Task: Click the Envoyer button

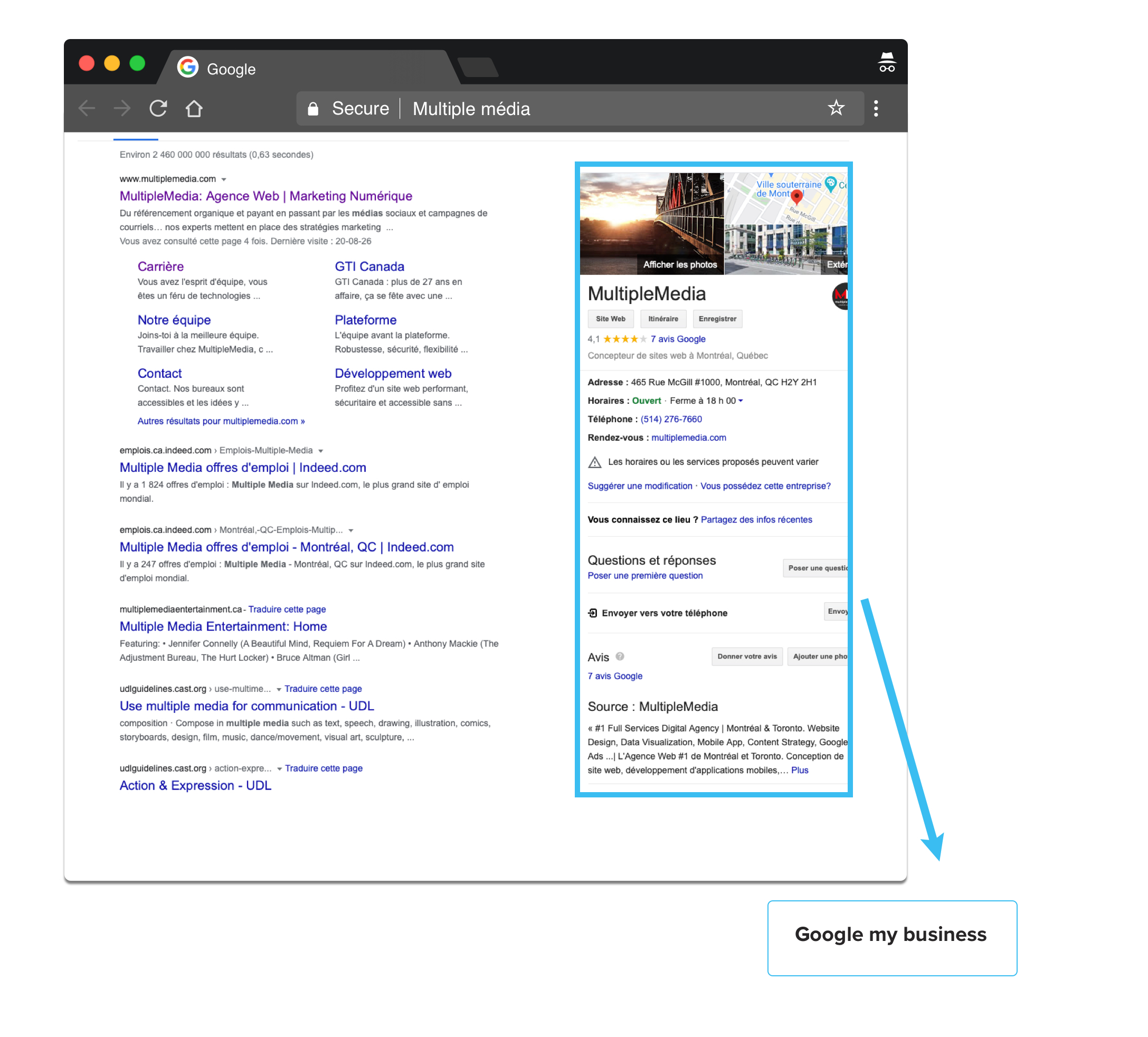Action: (x=836, y=611)
